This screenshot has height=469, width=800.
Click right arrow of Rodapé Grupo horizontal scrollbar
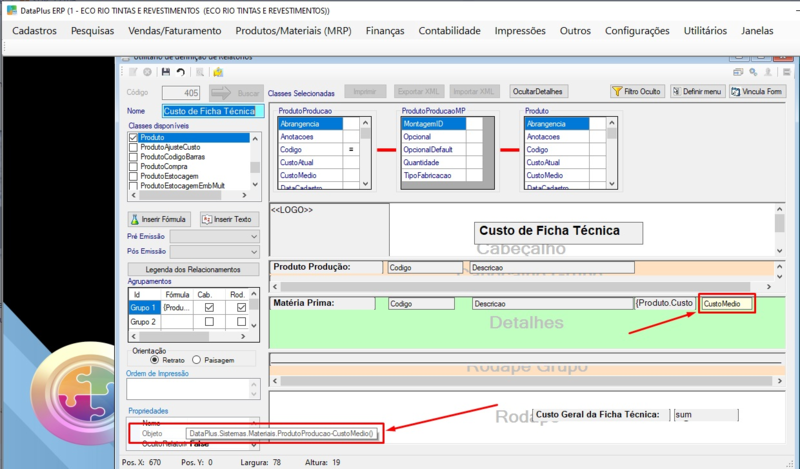click(x=779, y=381)
